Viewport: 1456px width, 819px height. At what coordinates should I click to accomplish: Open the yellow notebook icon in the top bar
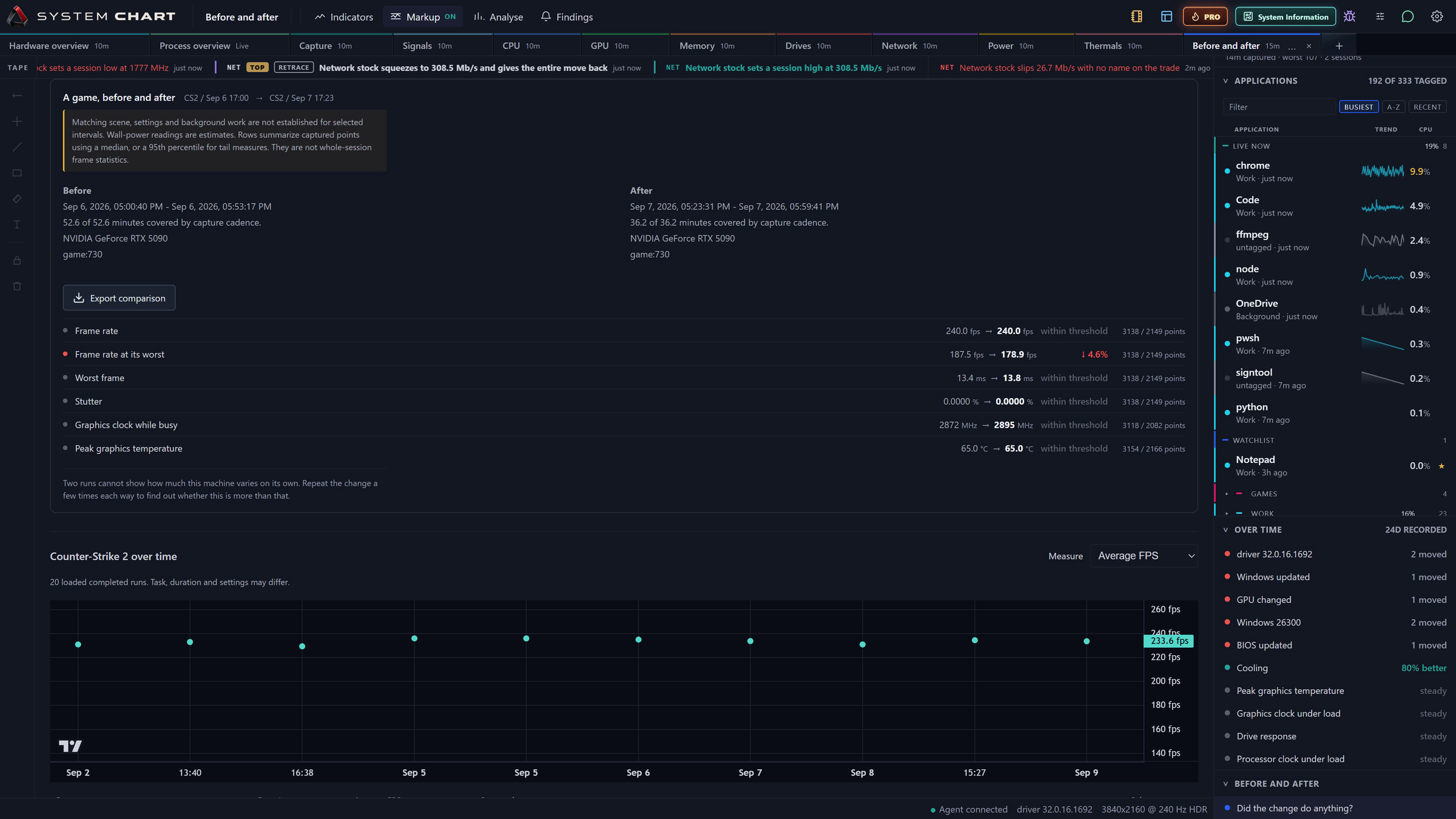pos(1137,17)
